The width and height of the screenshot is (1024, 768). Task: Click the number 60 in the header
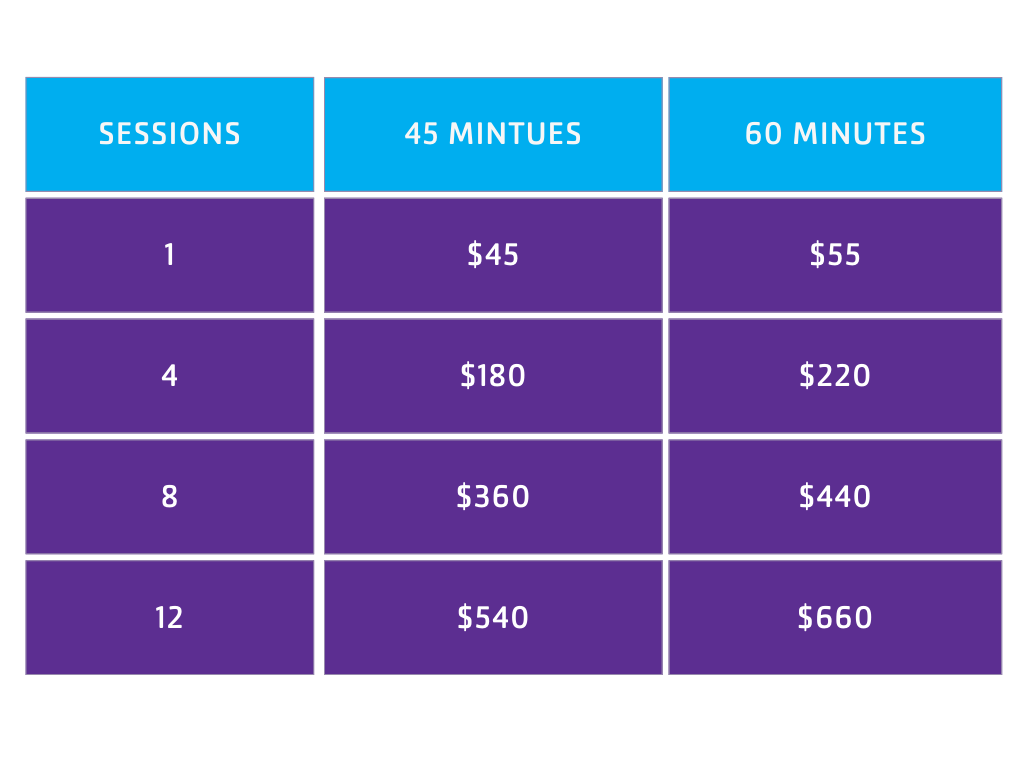(763, 134)
